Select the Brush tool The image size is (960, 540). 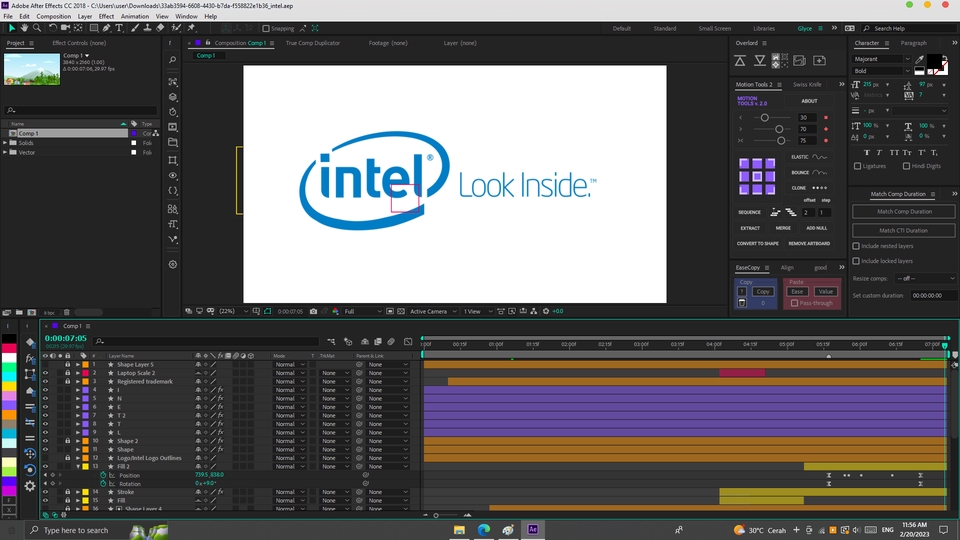pyautogui.click(x=135, y=28)
